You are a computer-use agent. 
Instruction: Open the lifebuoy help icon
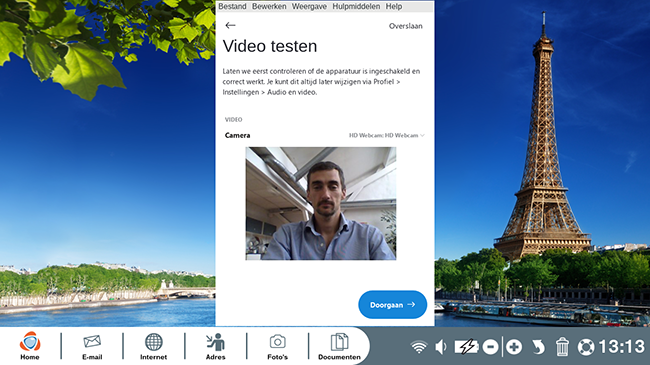coord(586,347)
